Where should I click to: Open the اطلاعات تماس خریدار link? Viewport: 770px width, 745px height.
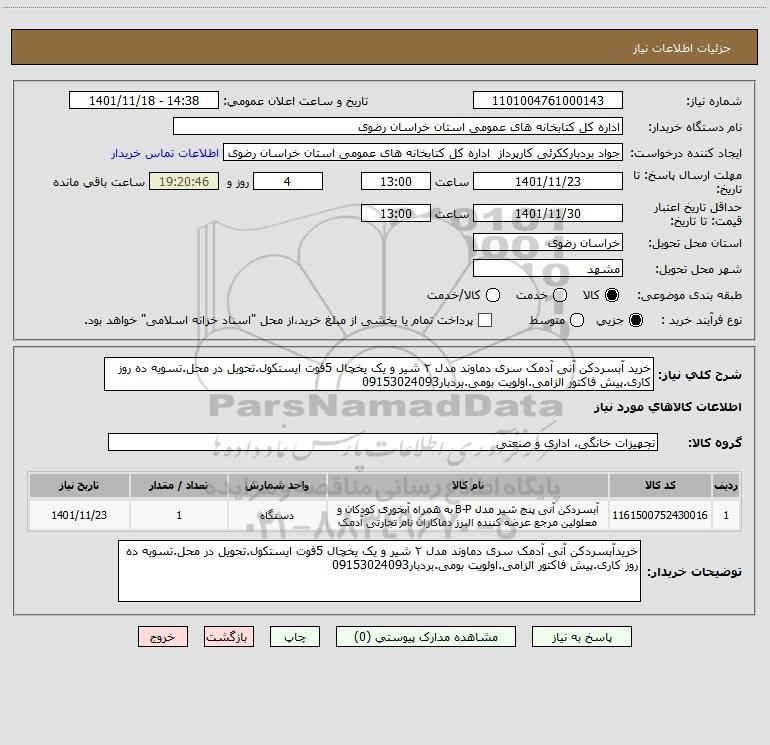pos(165,153)
